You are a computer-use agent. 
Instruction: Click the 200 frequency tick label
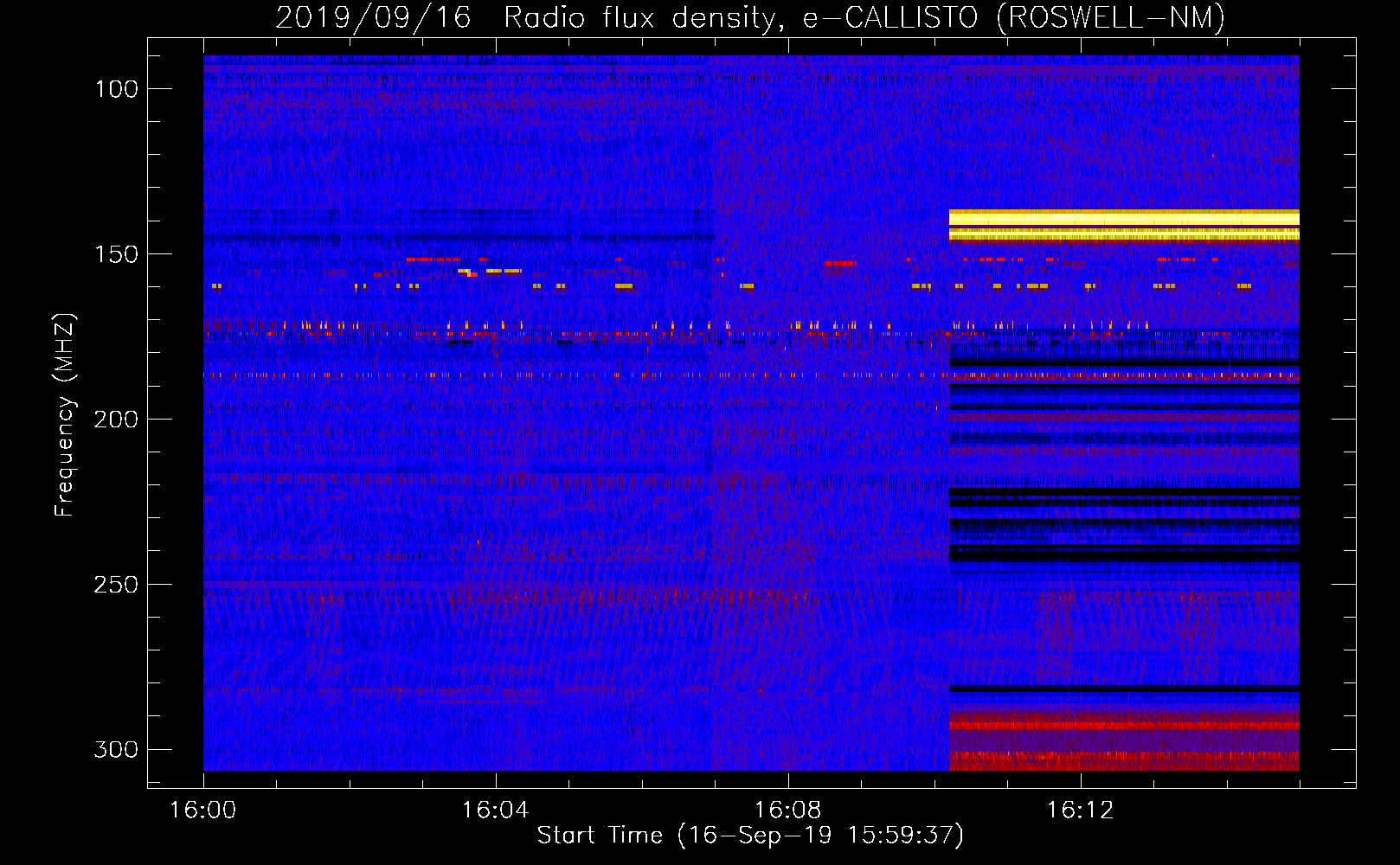point(116,420)
